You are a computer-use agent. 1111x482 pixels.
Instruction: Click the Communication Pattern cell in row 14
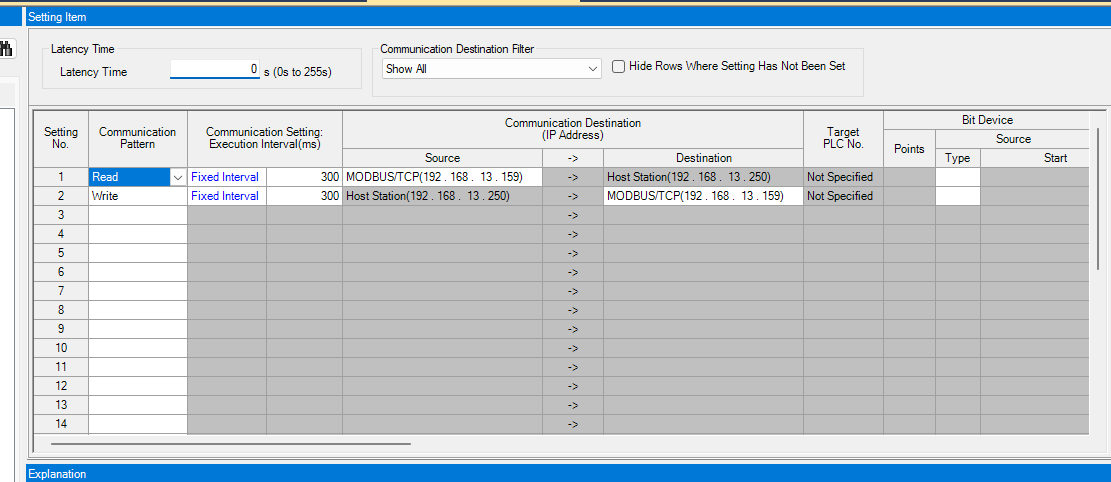(x=137, y=424)
